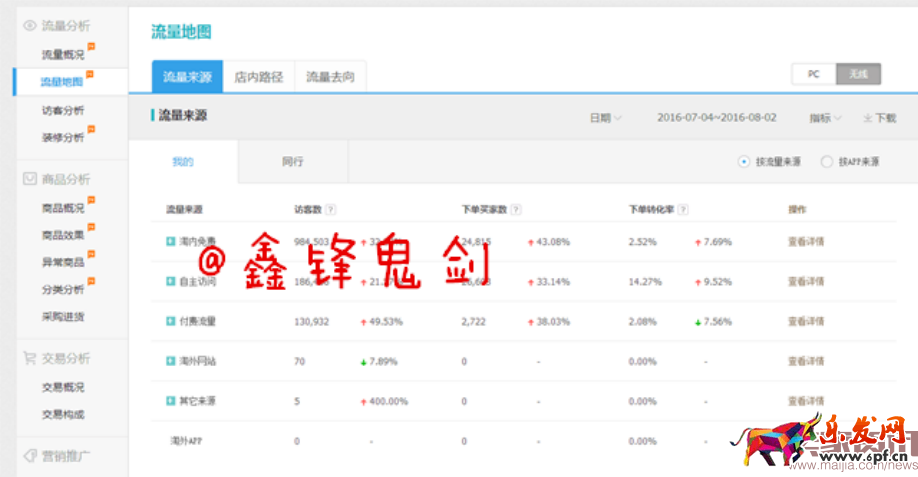918x477 pixels.
Task: Select the 按APP来源 radio button
Action: pos(826,161)
